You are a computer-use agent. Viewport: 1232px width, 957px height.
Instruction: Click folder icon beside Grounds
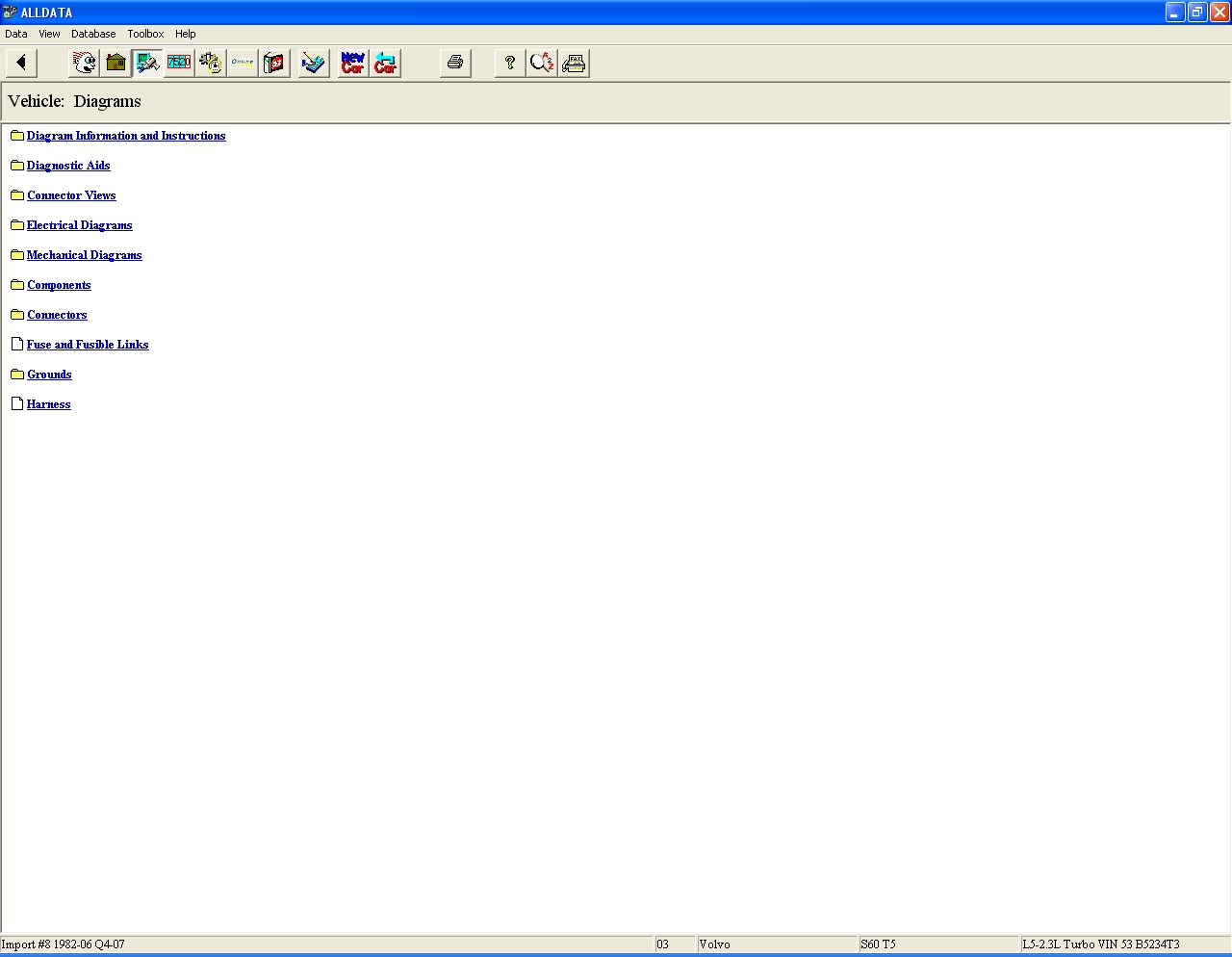[x=17, y=375]
